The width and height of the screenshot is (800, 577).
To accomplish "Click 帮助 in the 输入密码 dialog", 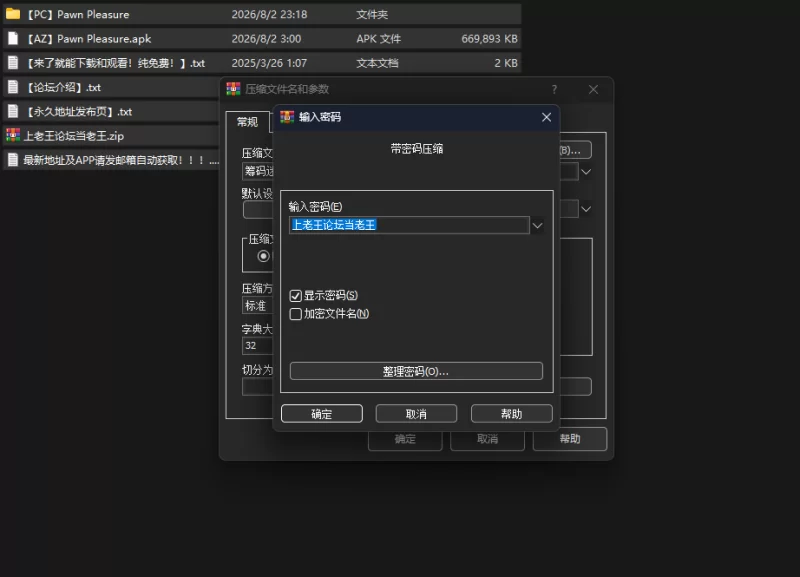I will (512, 414).
